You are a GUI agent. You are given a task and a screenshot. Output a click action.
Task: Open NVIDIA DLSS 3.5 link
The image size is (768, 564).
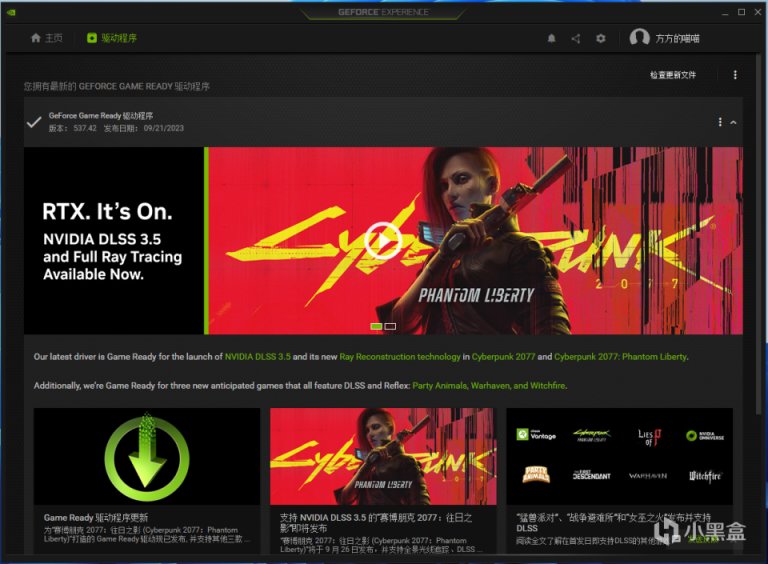point(258,357)
